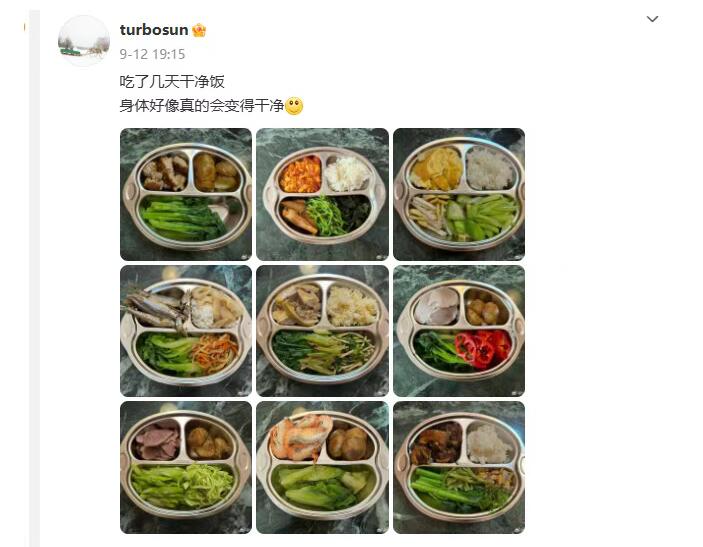Open photo with tomato egg and rice
Image resolution: width=703 pixels, height=547 pixels.
322,194
